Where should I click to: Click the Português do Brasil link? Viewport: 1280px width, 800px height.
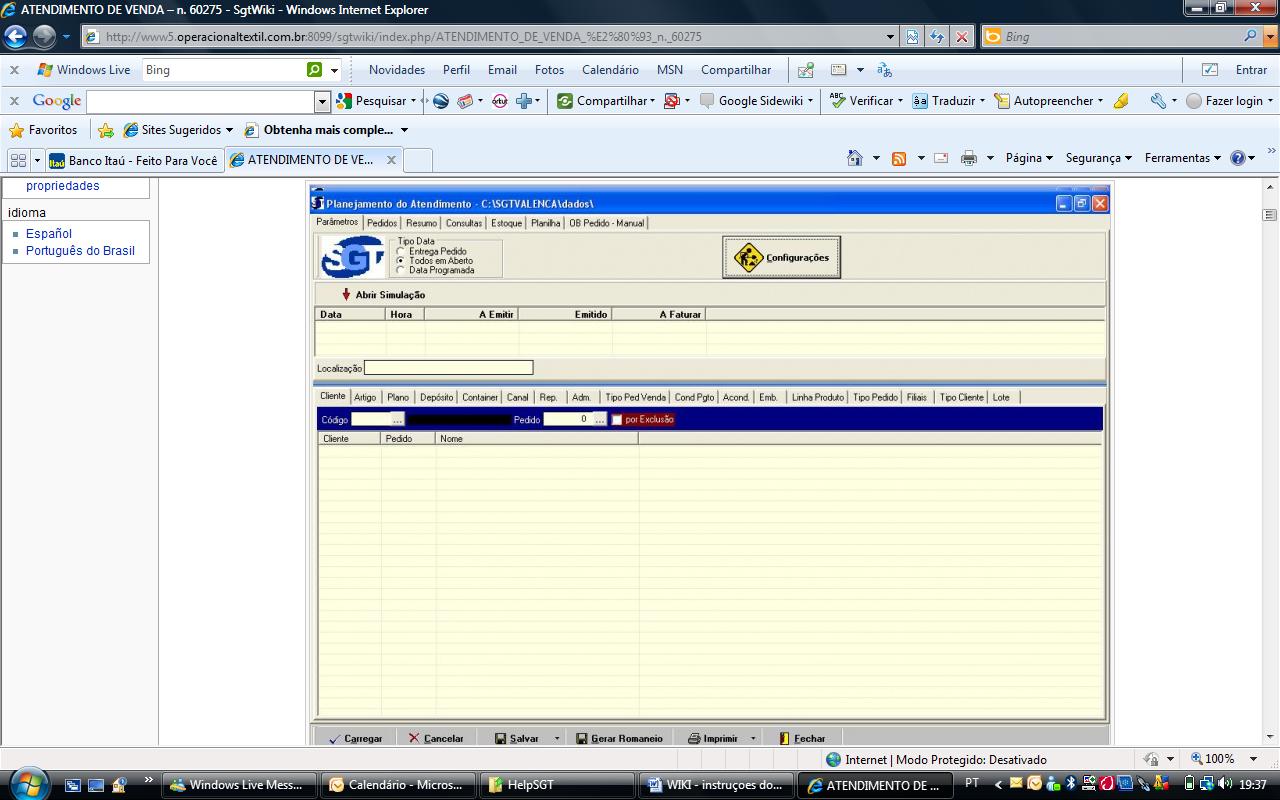coord(80,251)
